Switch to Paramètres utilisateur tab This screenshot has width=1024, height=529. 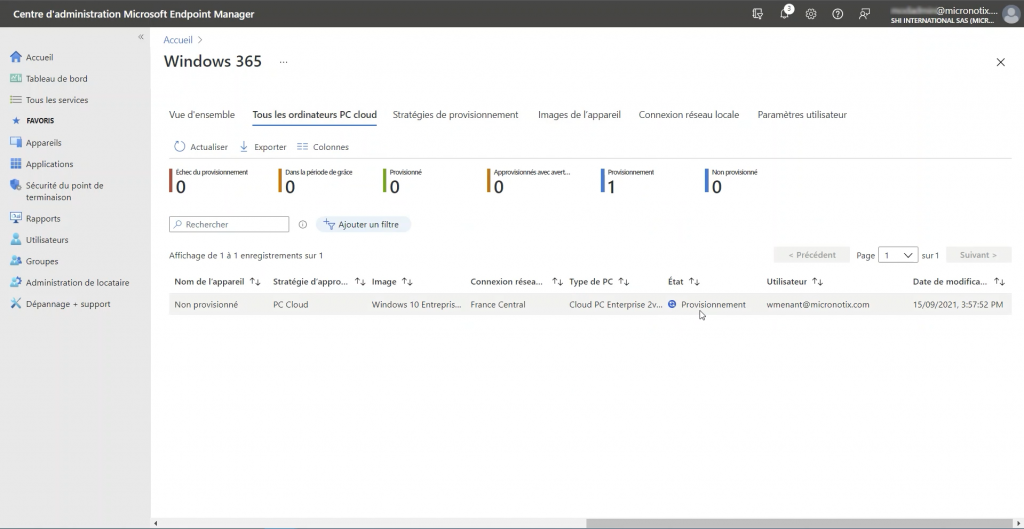[802, 115]
